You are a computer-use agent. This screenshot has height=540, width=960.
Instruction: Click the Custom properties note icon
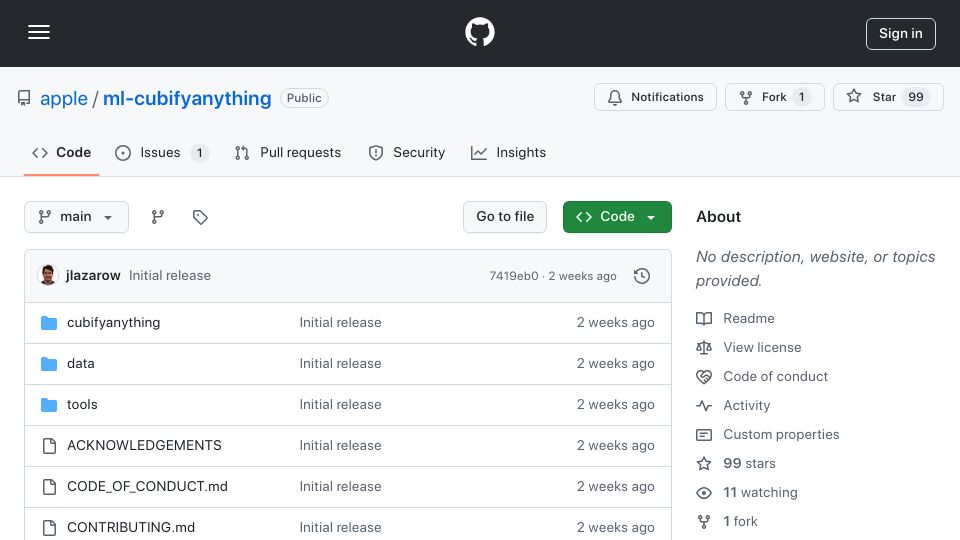click(704, 435)
